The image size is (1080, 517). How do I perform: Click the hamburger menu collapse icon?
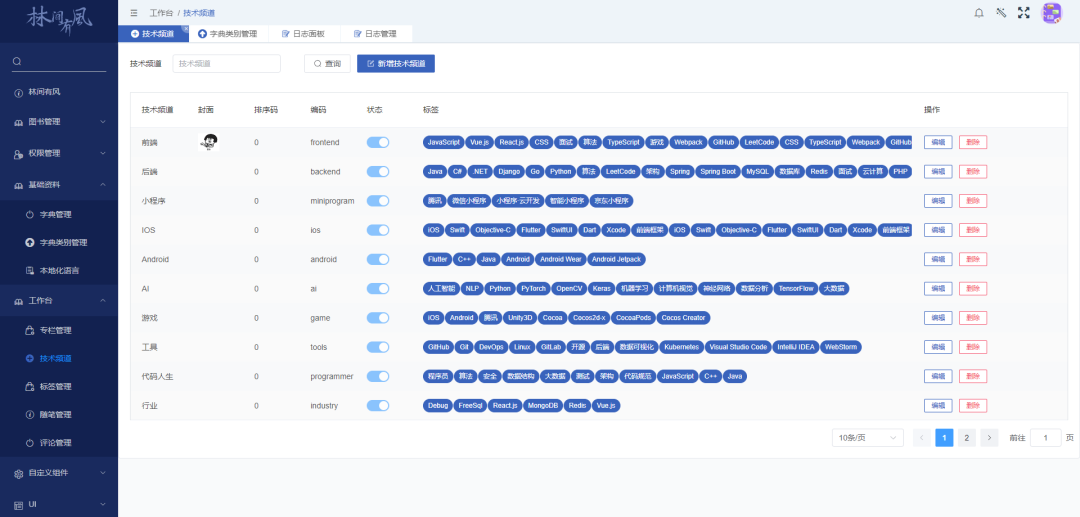134,13
